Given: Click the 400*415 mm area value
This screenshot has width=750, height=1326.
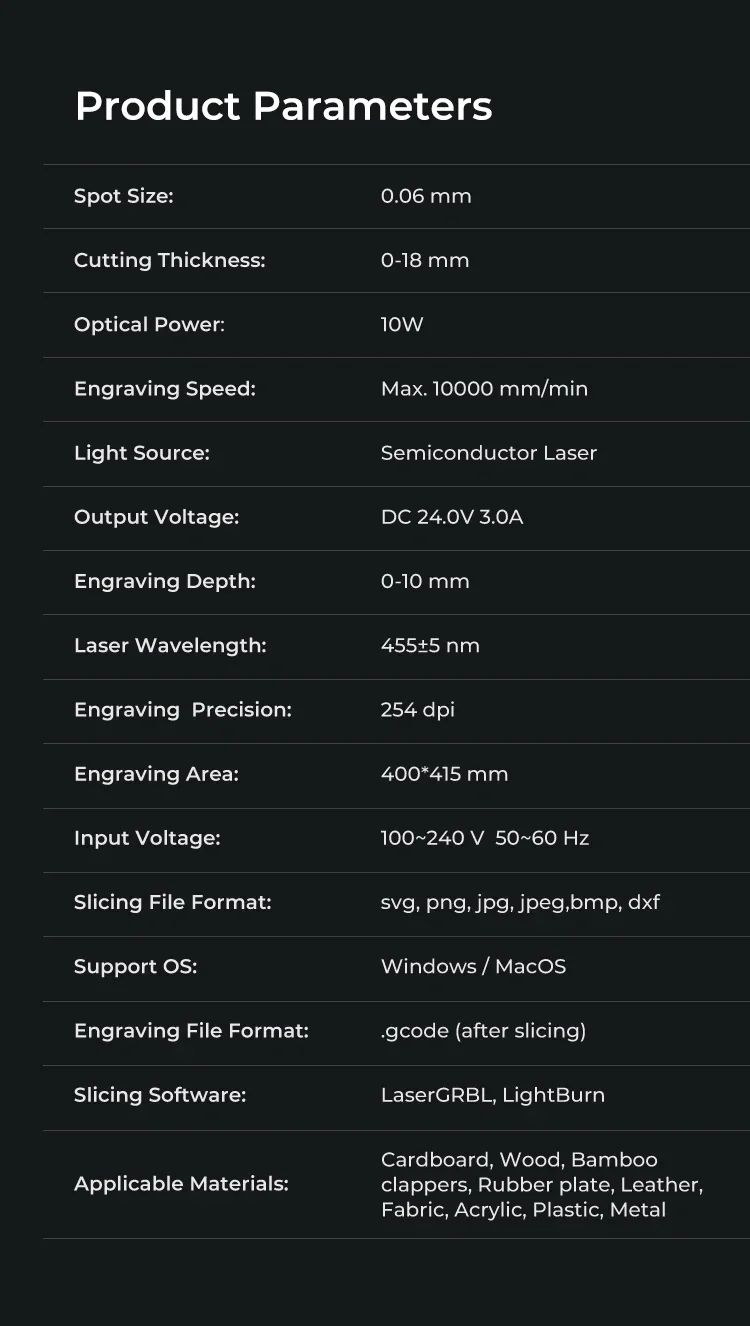Looking at the screenshot, I should click(445, 774).
